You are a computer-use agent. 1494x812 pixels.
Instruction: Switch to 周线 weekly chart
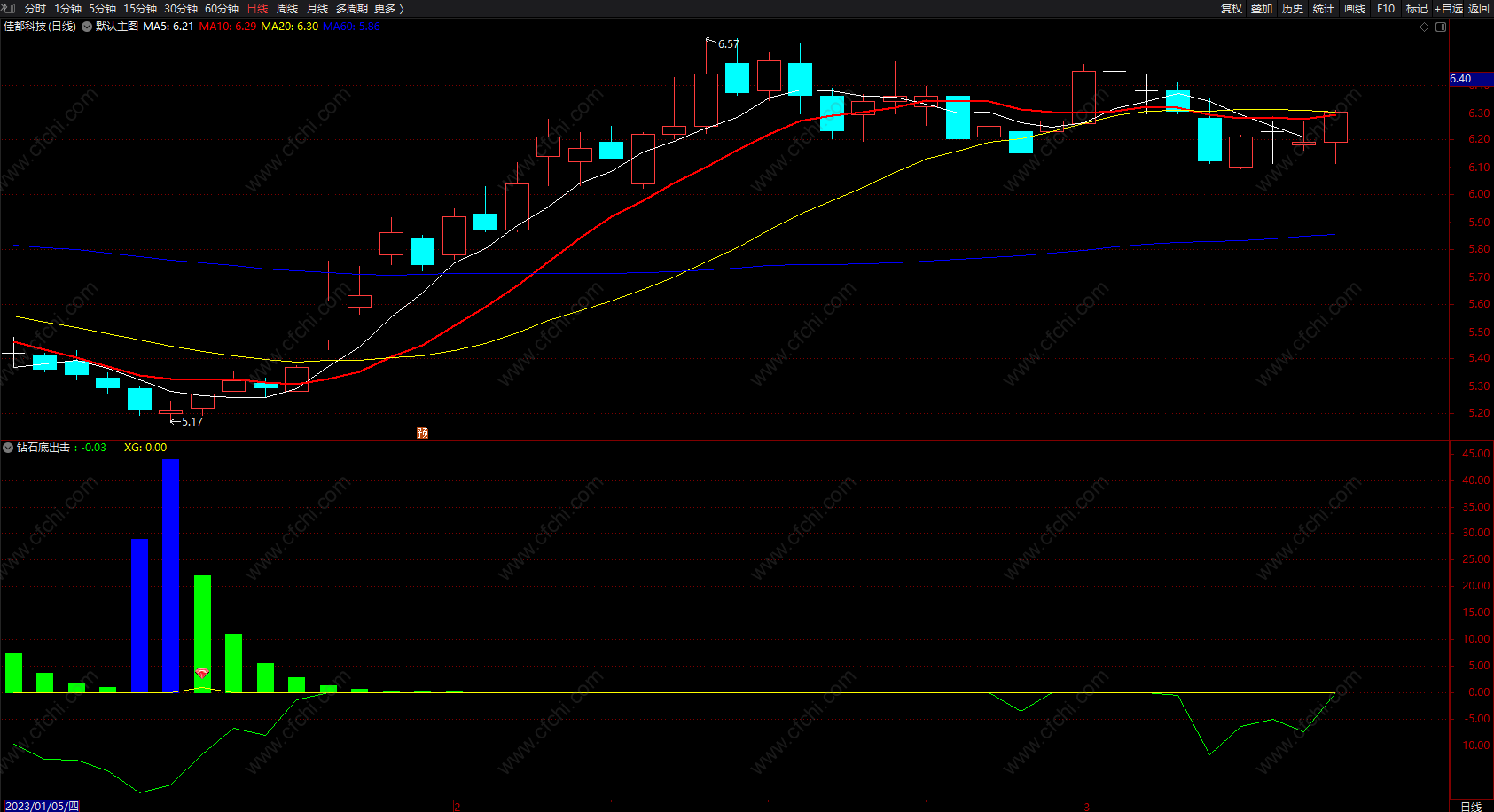[x=287, y=8]
